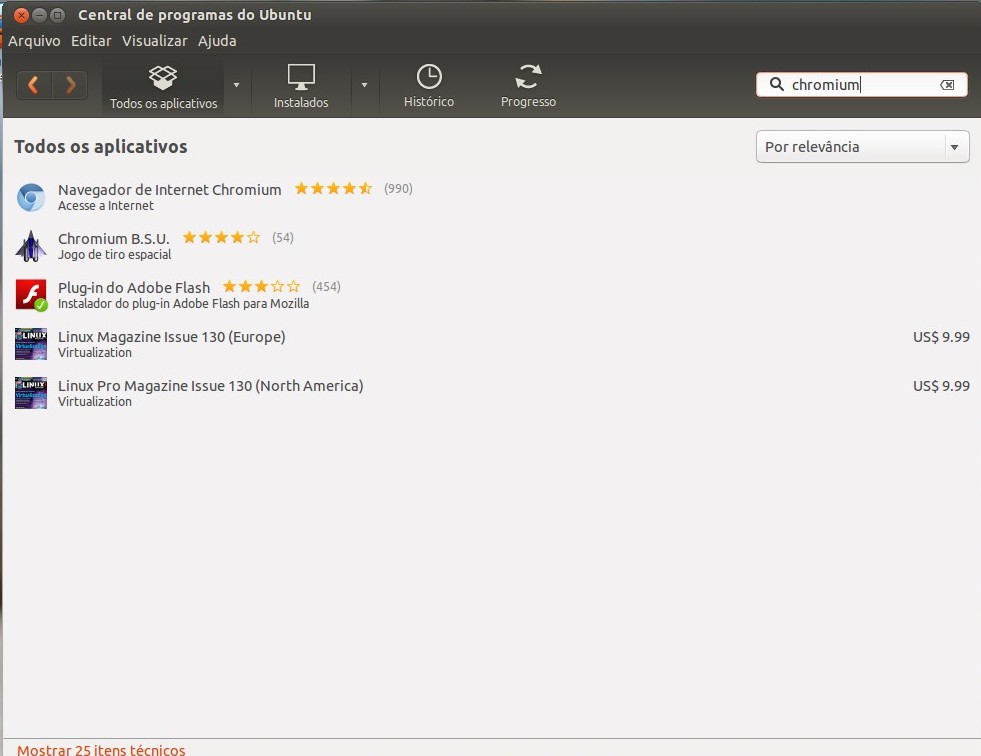The width and height of the screenshot is (981, 756).
Task: Click the Adobe Flash plug-in icon
Action: click(x=31, y=295)
